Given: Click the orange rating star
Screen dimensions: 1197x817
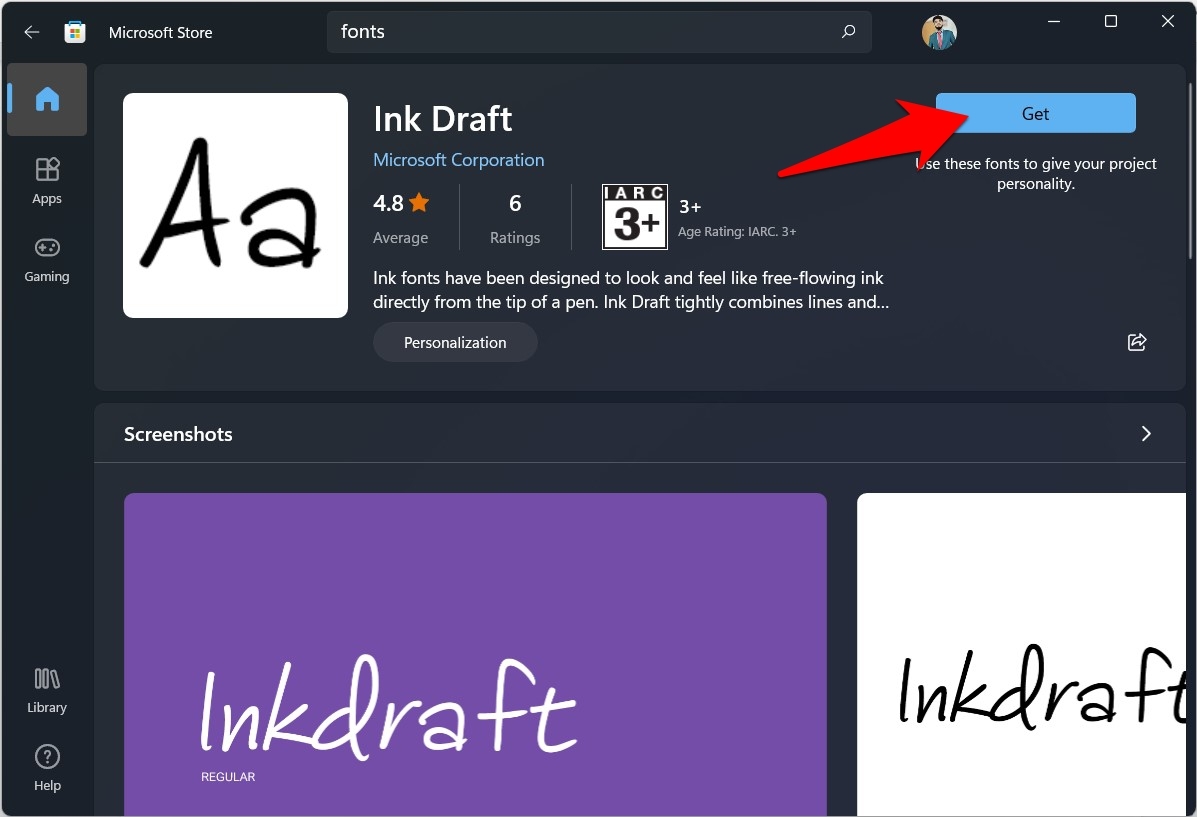Looking at the screenshot, I should (419, 202).
